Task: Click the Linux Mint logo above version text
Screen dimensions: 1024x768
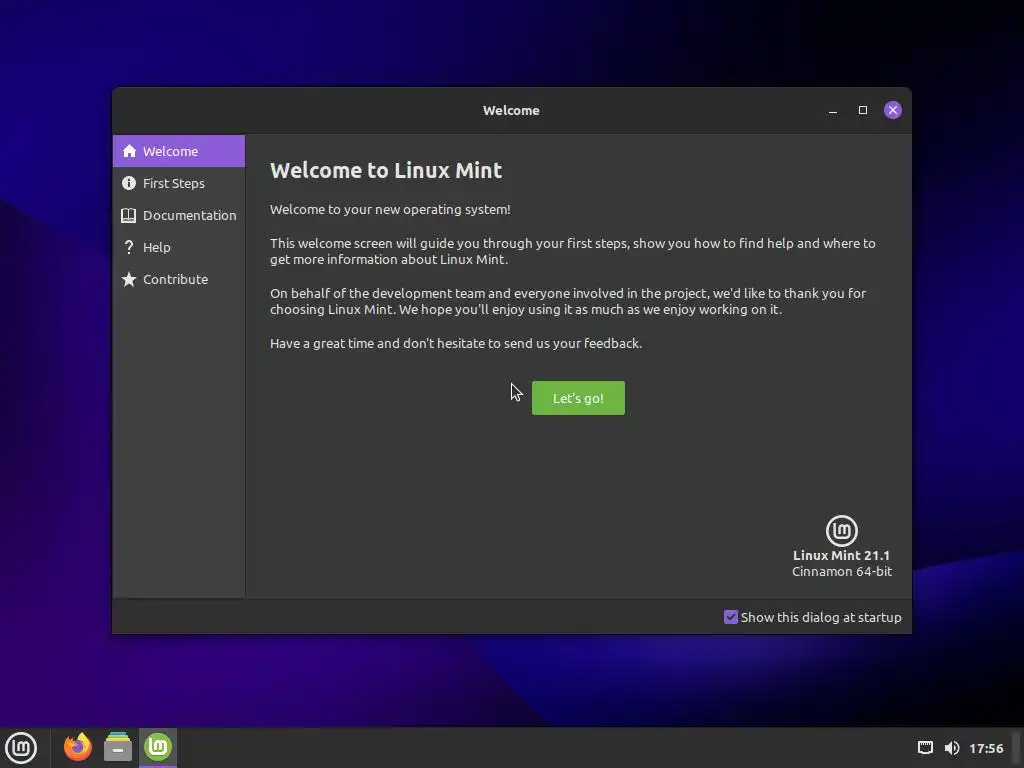Action: point(842,530)
